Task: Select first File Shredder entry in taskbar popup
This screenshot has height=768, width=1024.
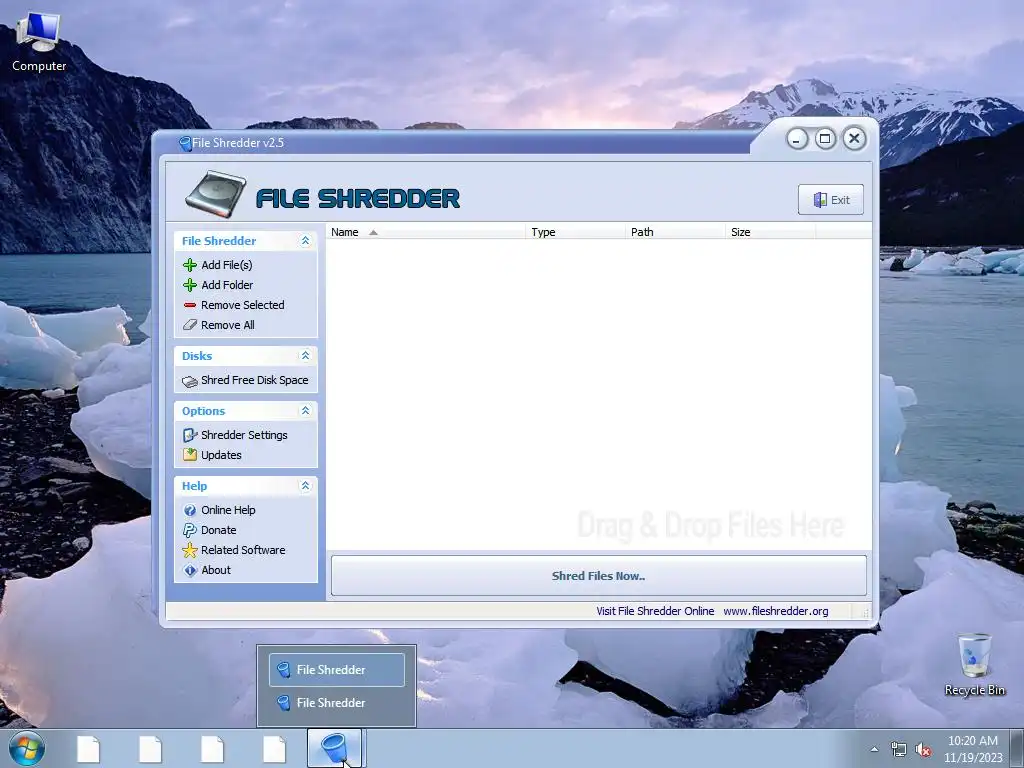Action: [x=336, y=670]
